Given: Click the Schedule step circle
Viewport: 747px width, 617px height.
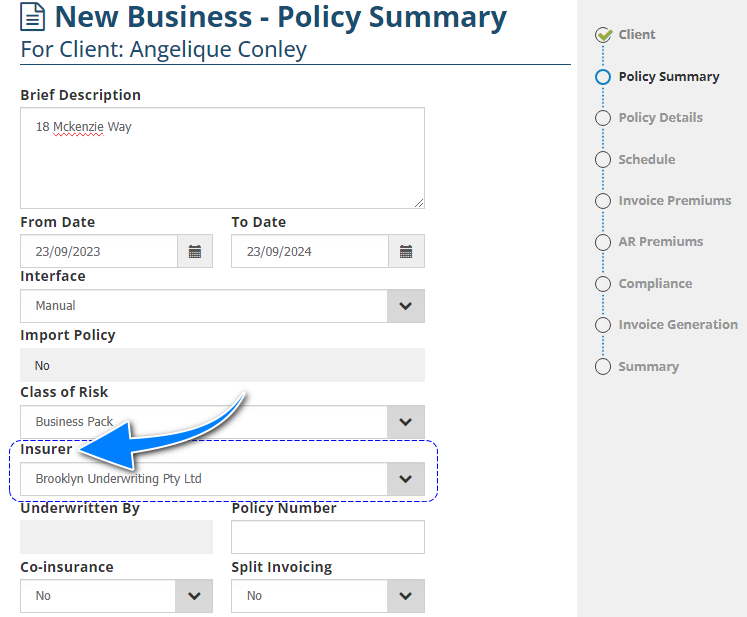Looking at the screenshot, I should [x=603, y=159].
